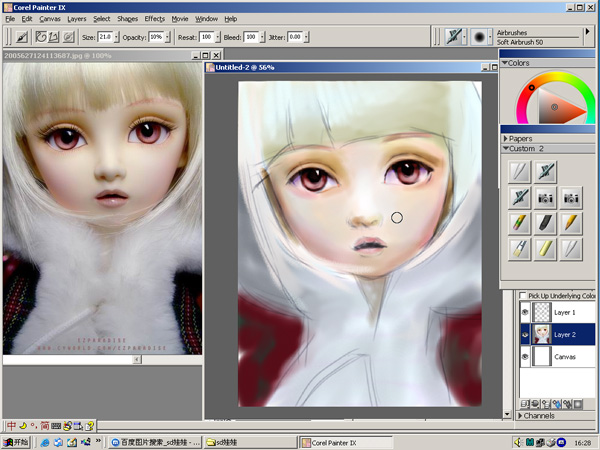Image resolution: width=600 pixels, height=450 pixels.
Task: Select Layer 2 thumbnail in Layers panel
Action: 542,334
